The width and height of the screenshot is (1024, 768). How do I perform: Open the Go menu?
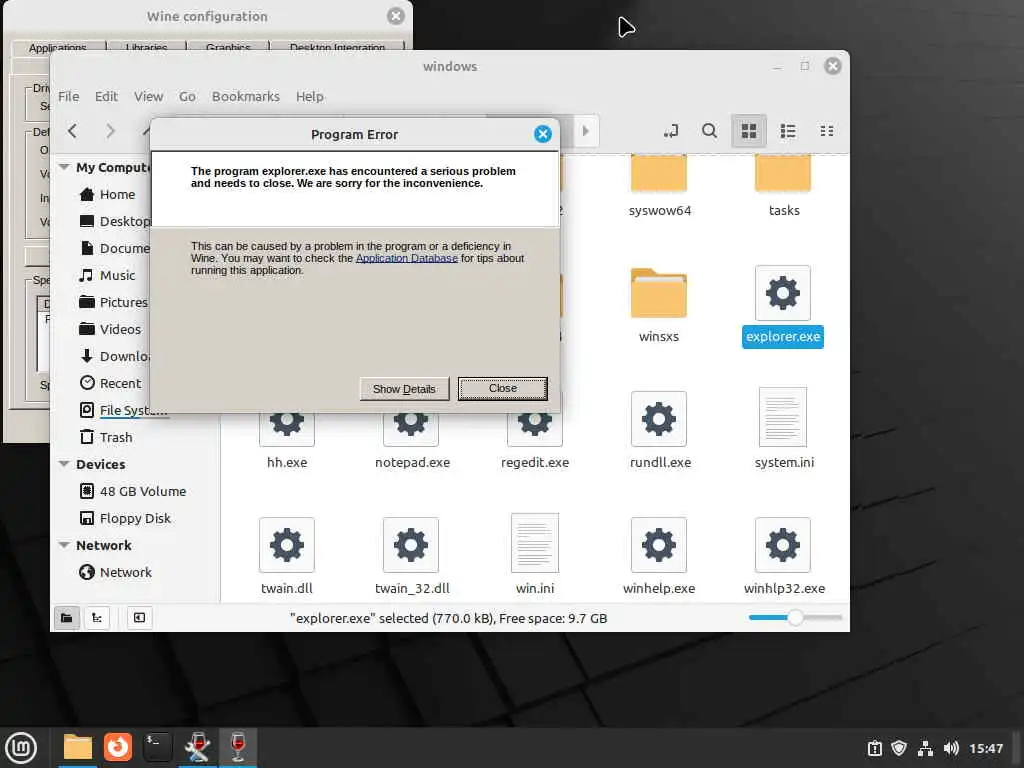(187, 97)
